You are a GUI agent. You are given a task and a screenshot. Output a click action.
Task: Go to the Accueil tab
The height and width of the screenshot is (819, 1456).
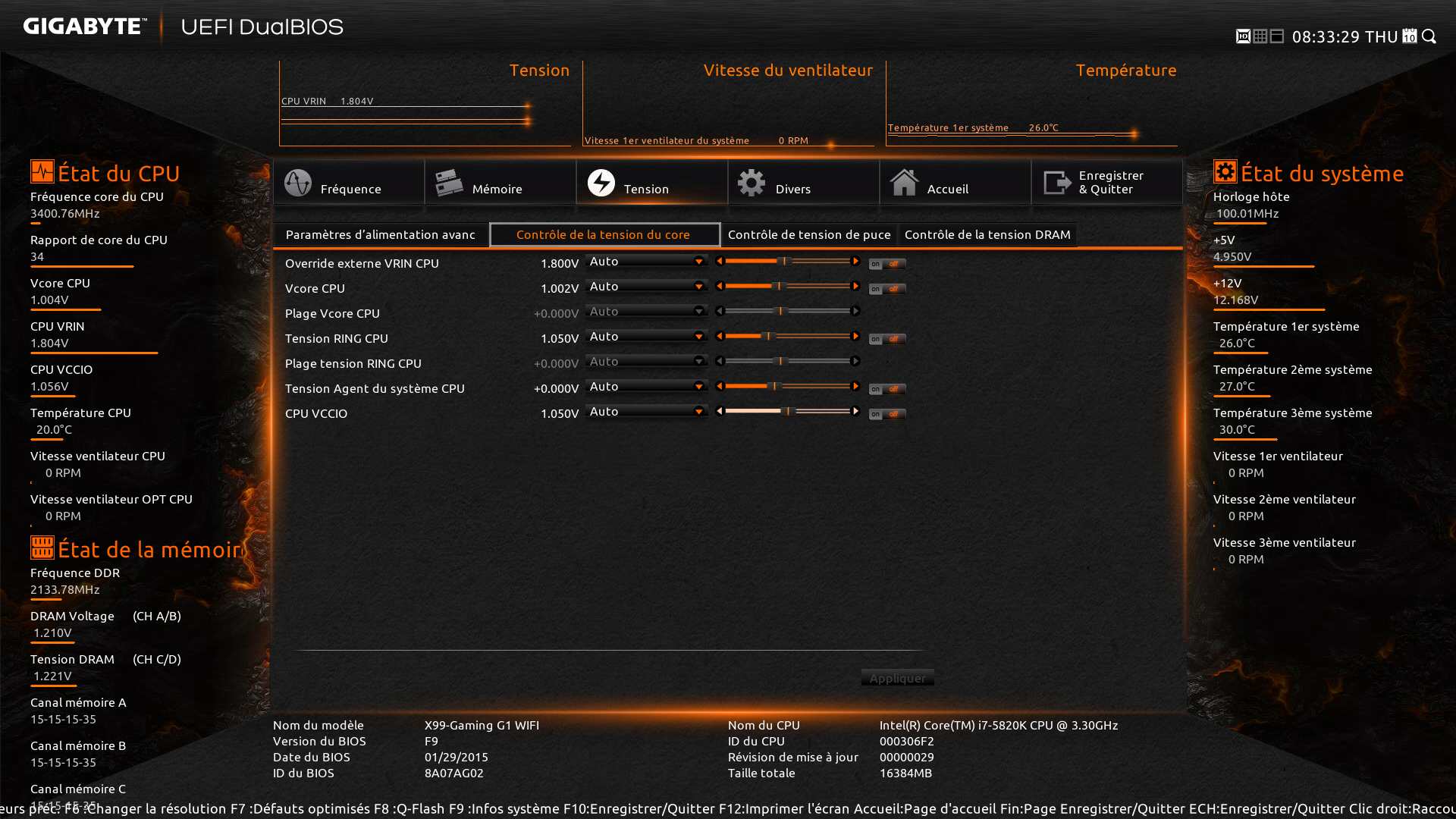(955, 182)
